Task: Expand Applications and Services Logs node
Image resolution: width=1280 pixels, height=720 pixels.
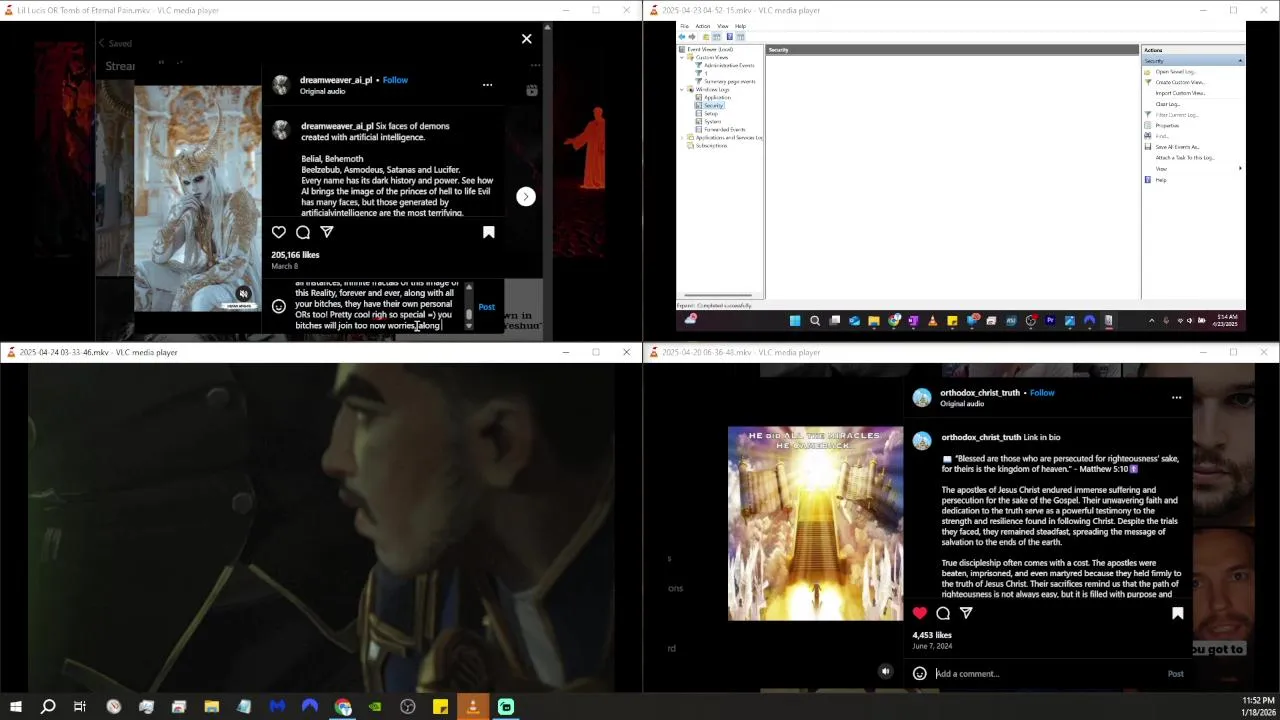Action: click(x=682, y=137)
